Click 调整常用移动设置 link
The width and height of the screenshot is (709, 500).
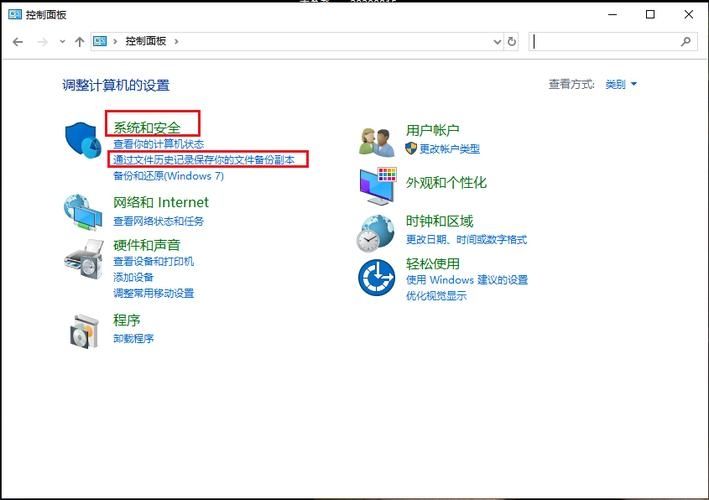[x=153, y=293]
